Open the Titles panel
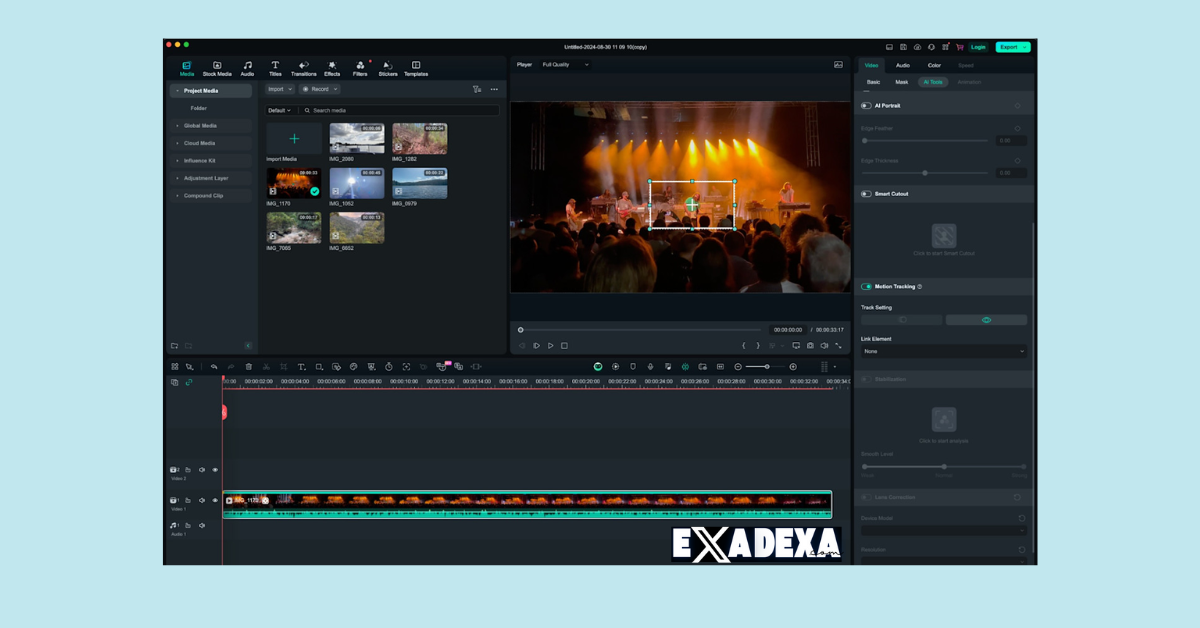Viewport: 1200px width, 628px height. (x=274, y=68)
